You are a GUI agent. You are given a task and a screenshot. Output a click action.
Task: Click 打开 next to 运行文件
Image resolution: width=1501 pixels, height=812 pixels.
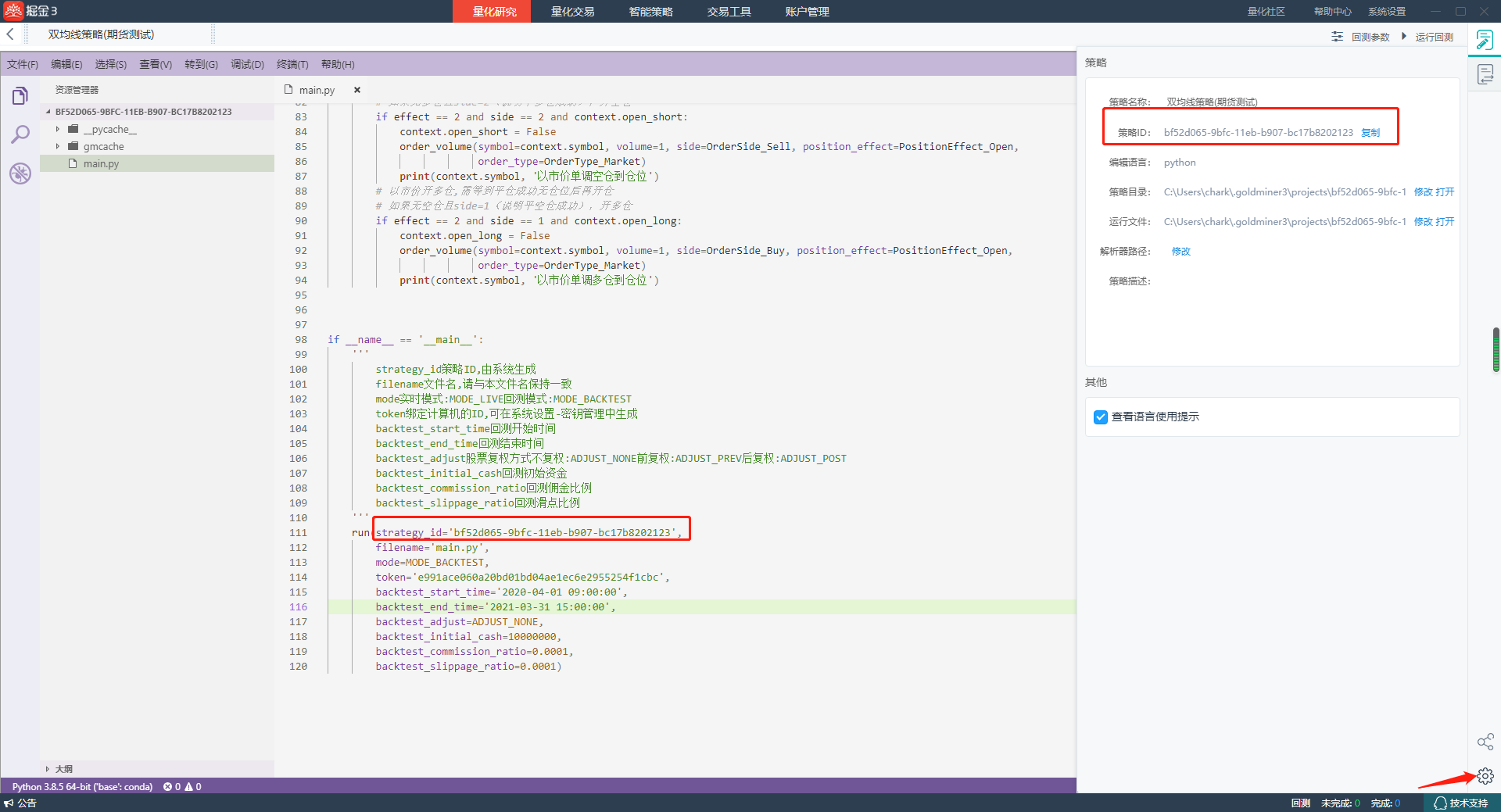pyautogui.click(x=1445, y=221)
